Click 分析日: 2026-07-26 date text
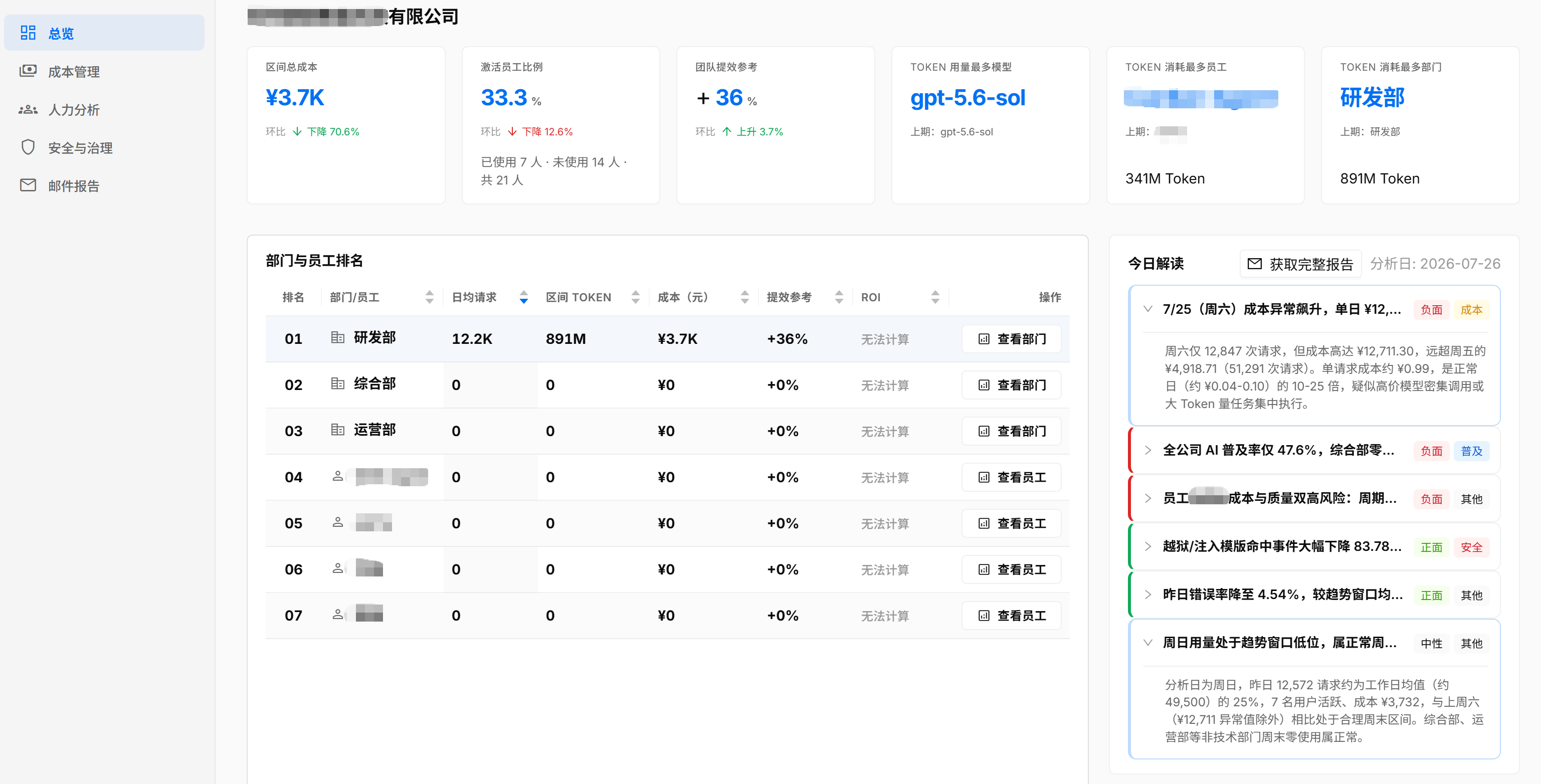 (1435, 264)
